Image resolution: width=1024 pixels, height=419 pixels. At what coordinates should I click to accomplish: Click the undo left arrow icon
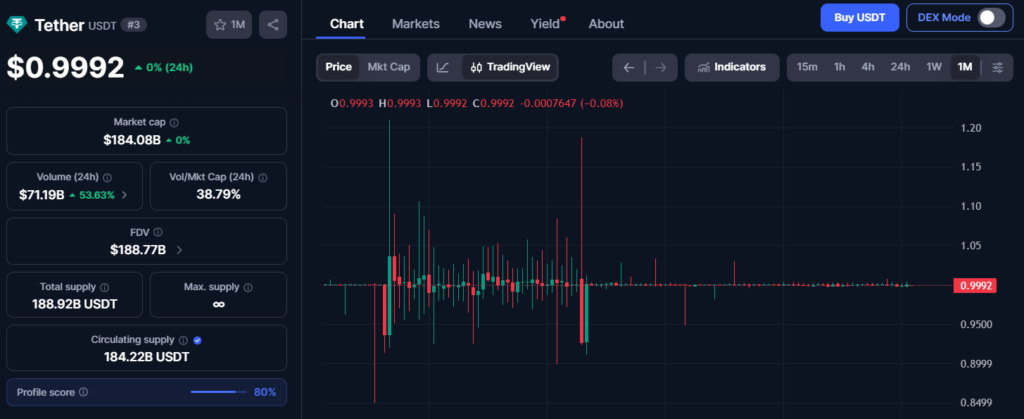point(629,67)
